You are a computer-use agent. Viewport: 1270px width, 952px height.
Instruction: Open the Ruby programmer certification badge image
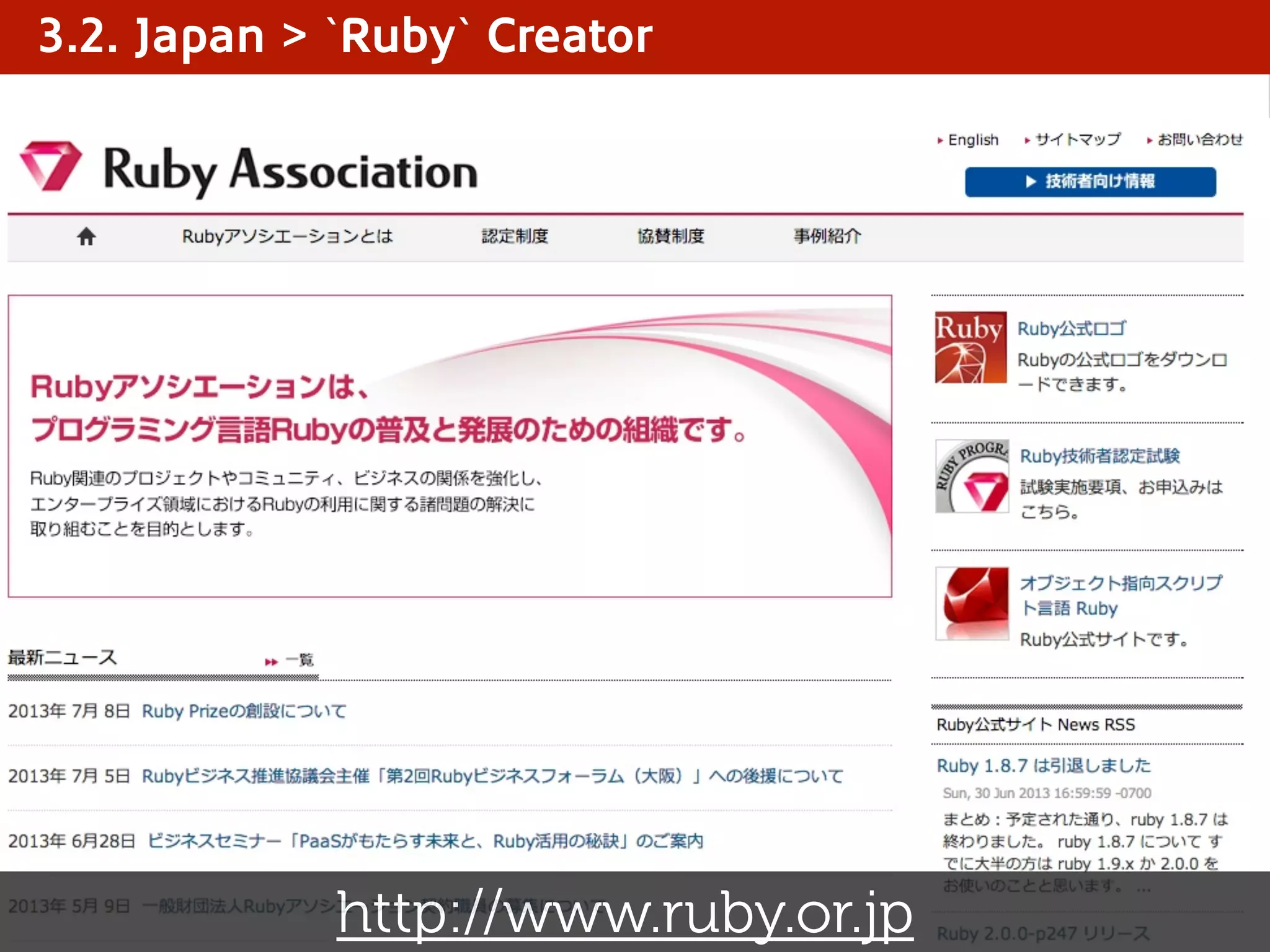coord(972,476)
